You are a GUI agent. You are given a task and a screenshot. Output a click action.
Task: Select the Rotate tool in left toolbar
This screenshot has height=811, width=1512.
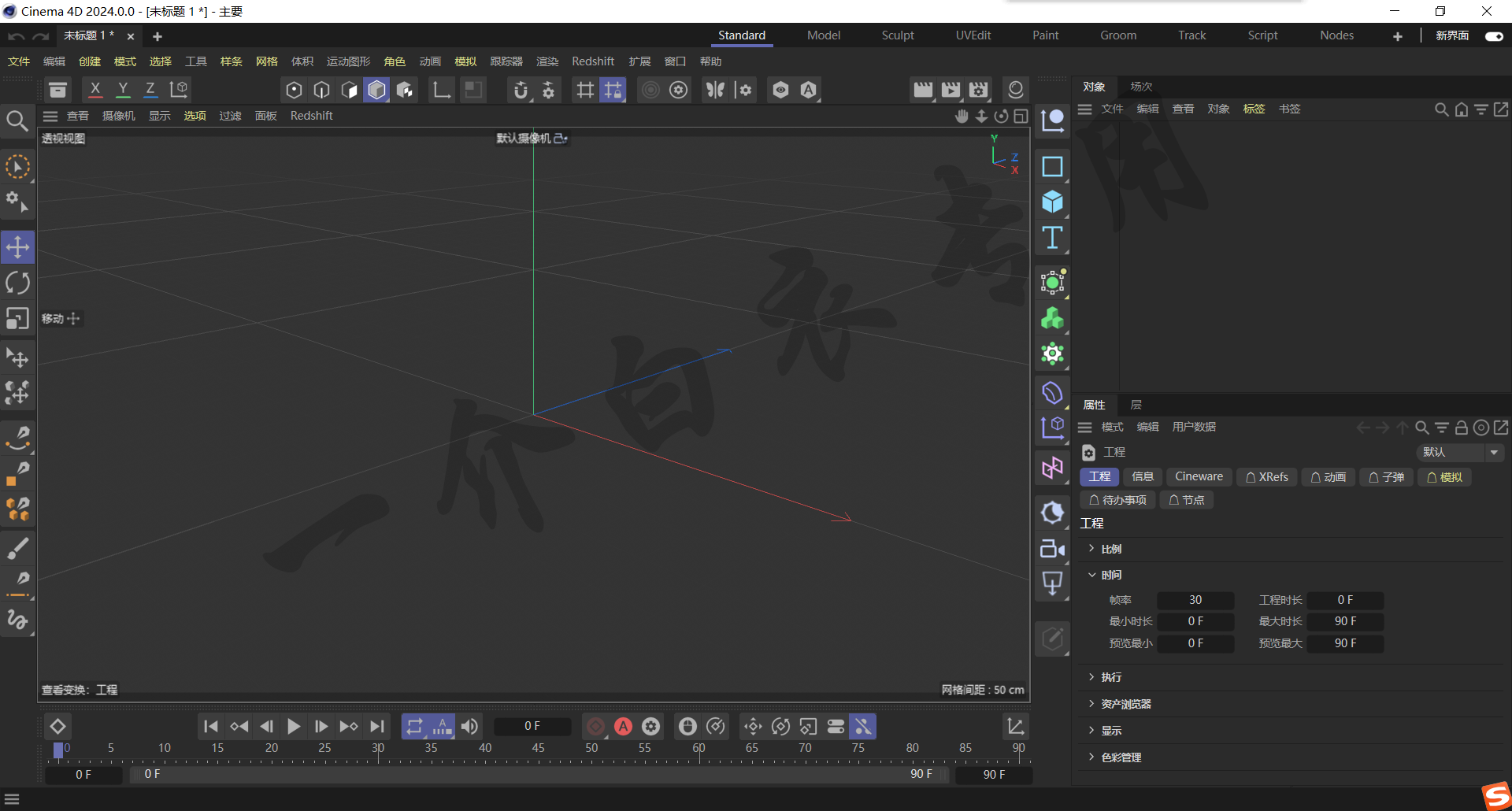coord(17,283)
